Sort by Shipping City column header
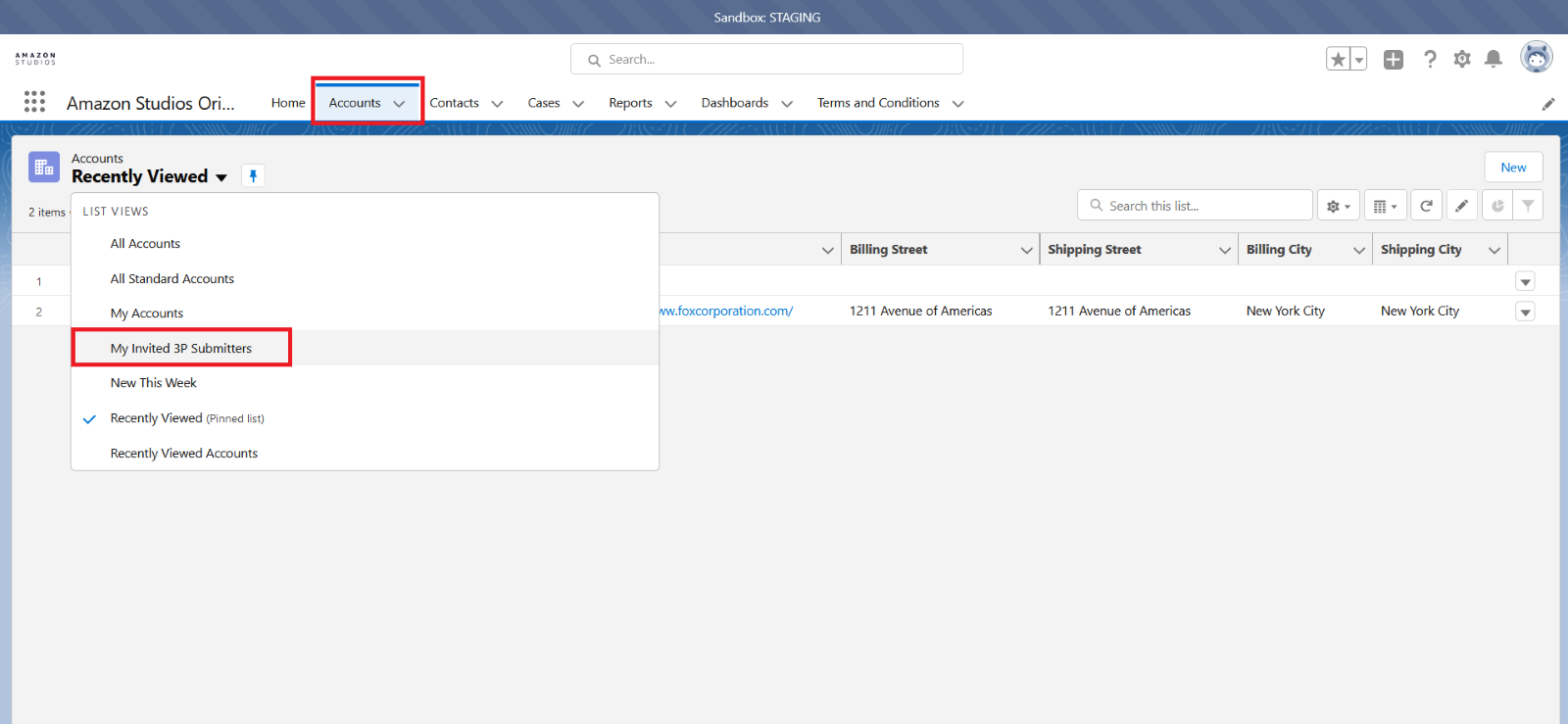The width and height of the screenshot is (1568, 724). point(1421,250)
